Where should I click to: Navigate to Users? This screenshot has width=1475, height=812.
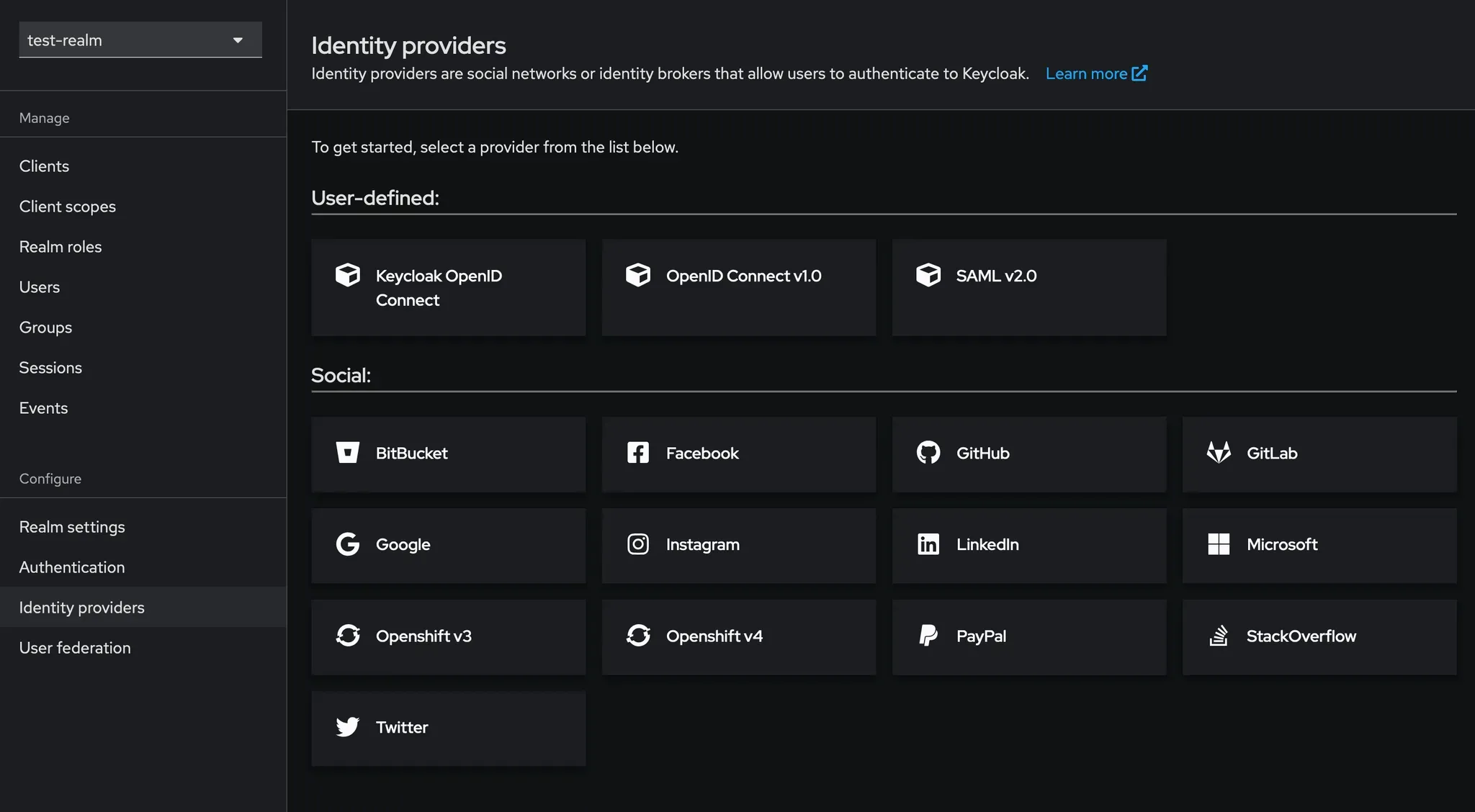coord(143,287)
